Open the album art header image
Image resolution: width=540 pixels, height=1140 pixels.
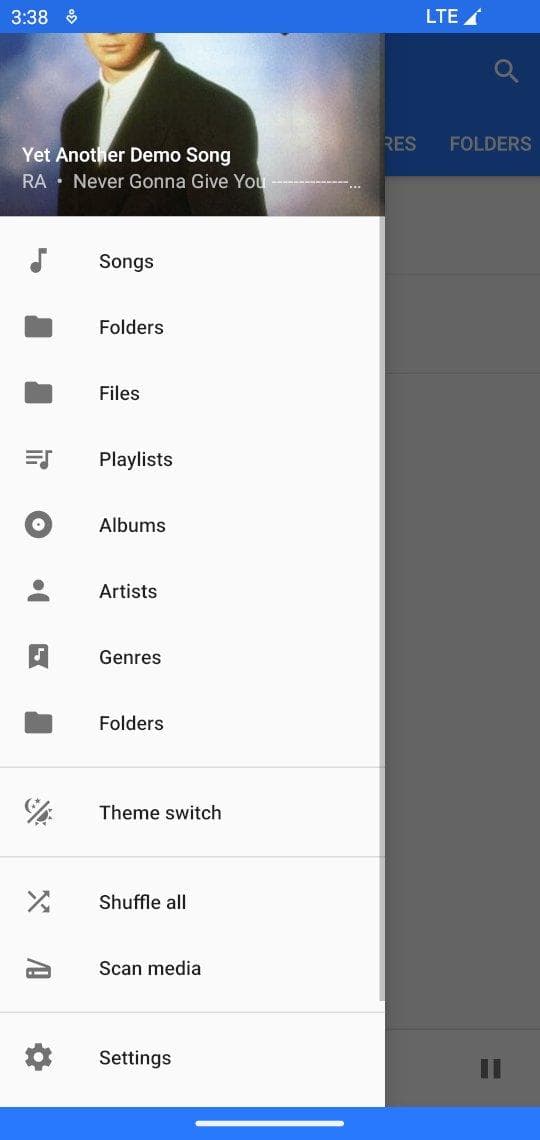point(193,124)
